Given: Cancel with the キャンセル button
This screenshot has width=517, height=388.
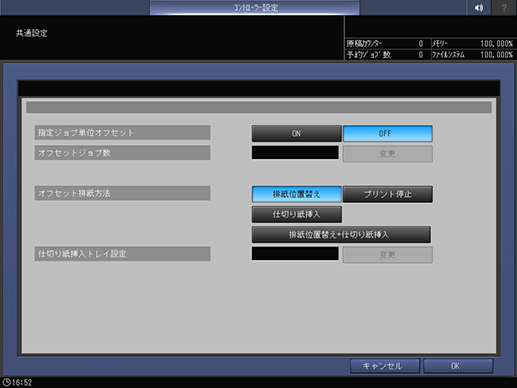Looking at the screenshot, I should click(385, 366).
